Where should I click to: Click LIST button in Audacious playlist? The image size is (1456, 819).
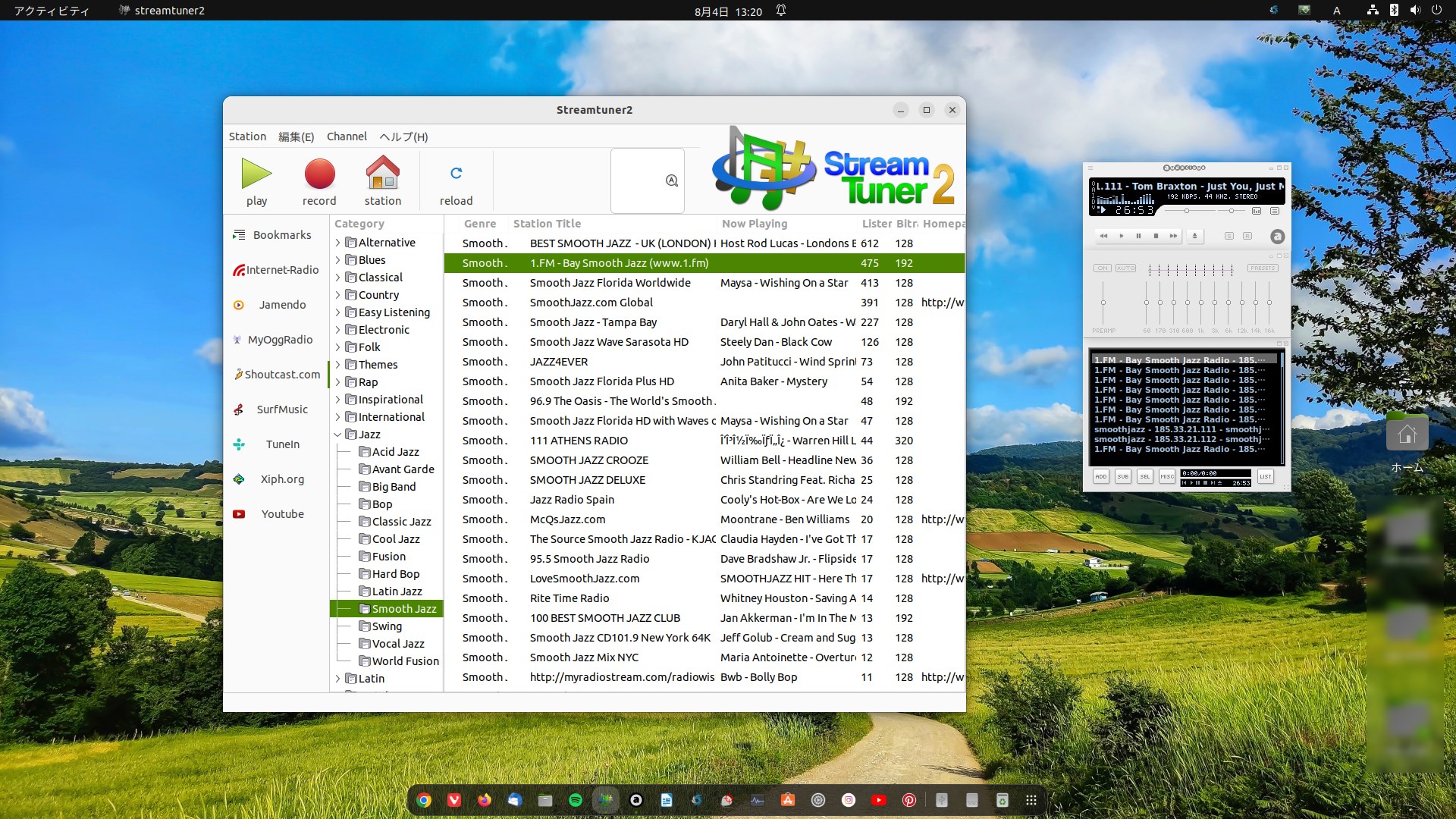(1265, 476)
